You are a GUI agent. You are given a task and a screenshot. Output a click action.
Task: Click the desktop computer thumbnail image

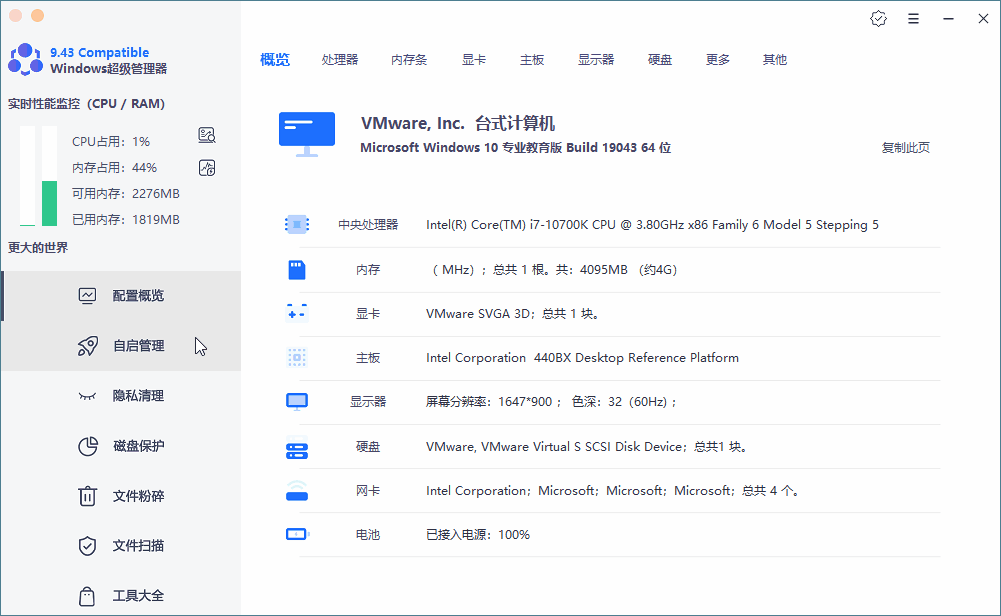click(x=308, y=130)
